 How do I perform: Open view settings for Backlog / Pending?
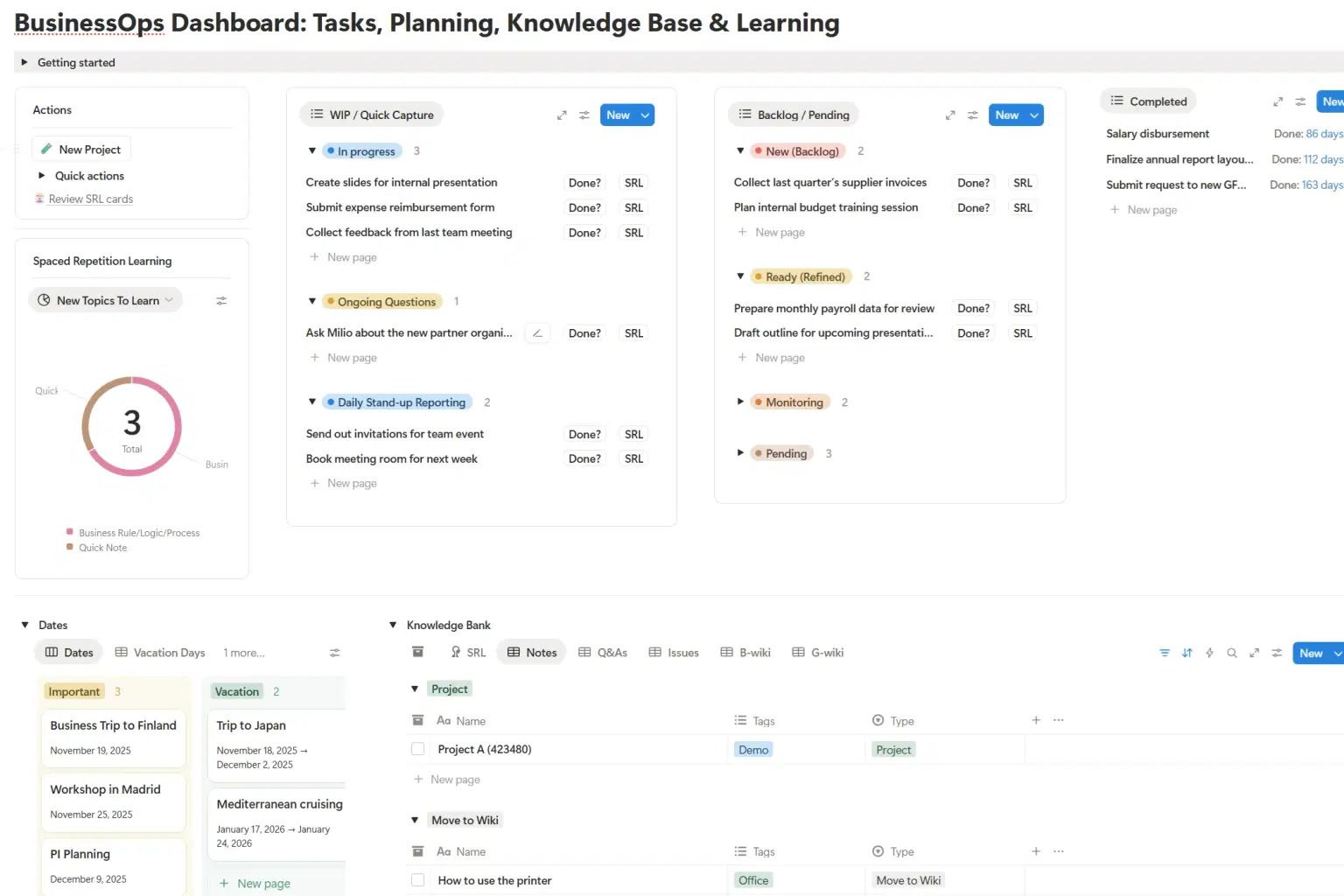tap(973, 115)
